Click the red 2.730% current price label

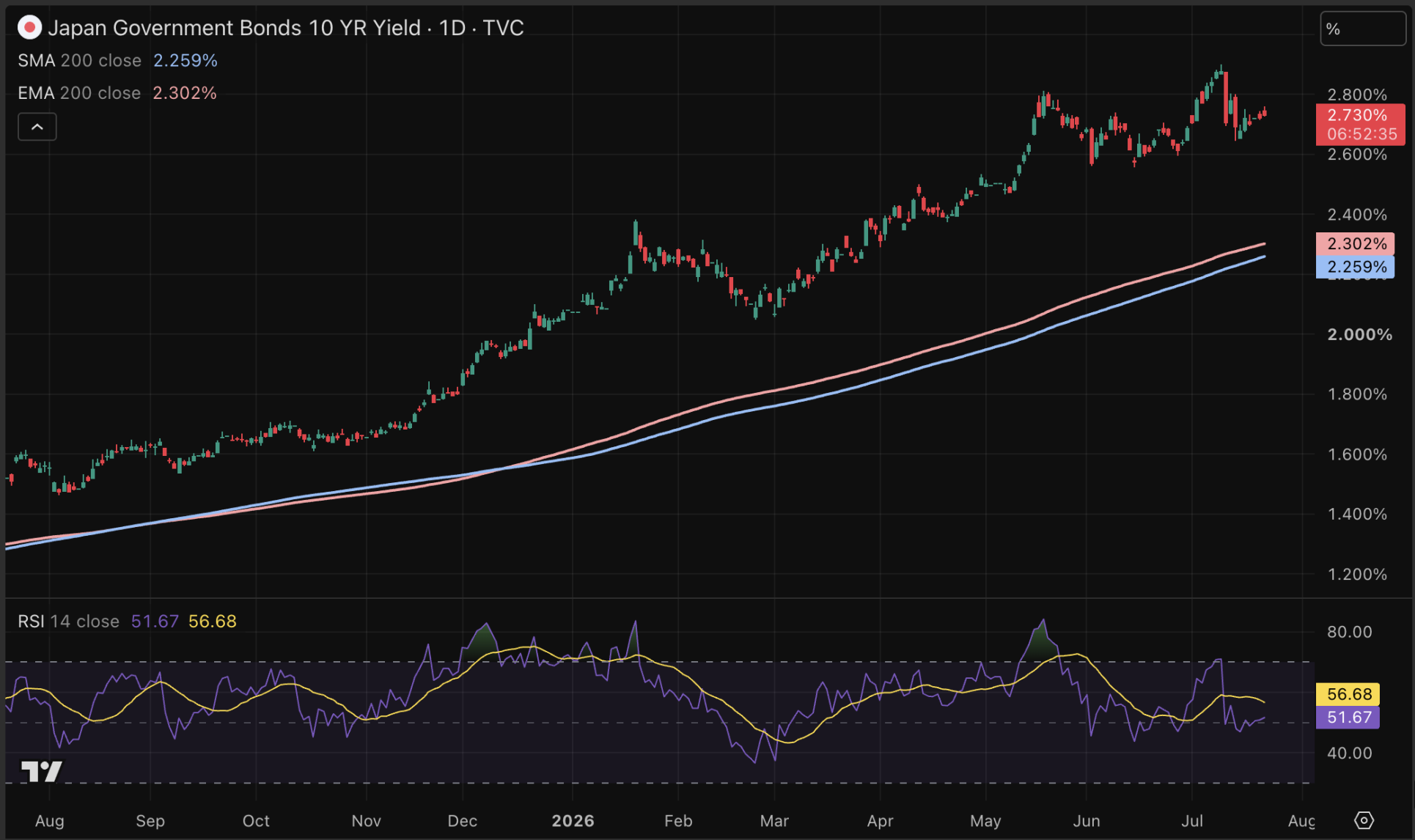1360,125
